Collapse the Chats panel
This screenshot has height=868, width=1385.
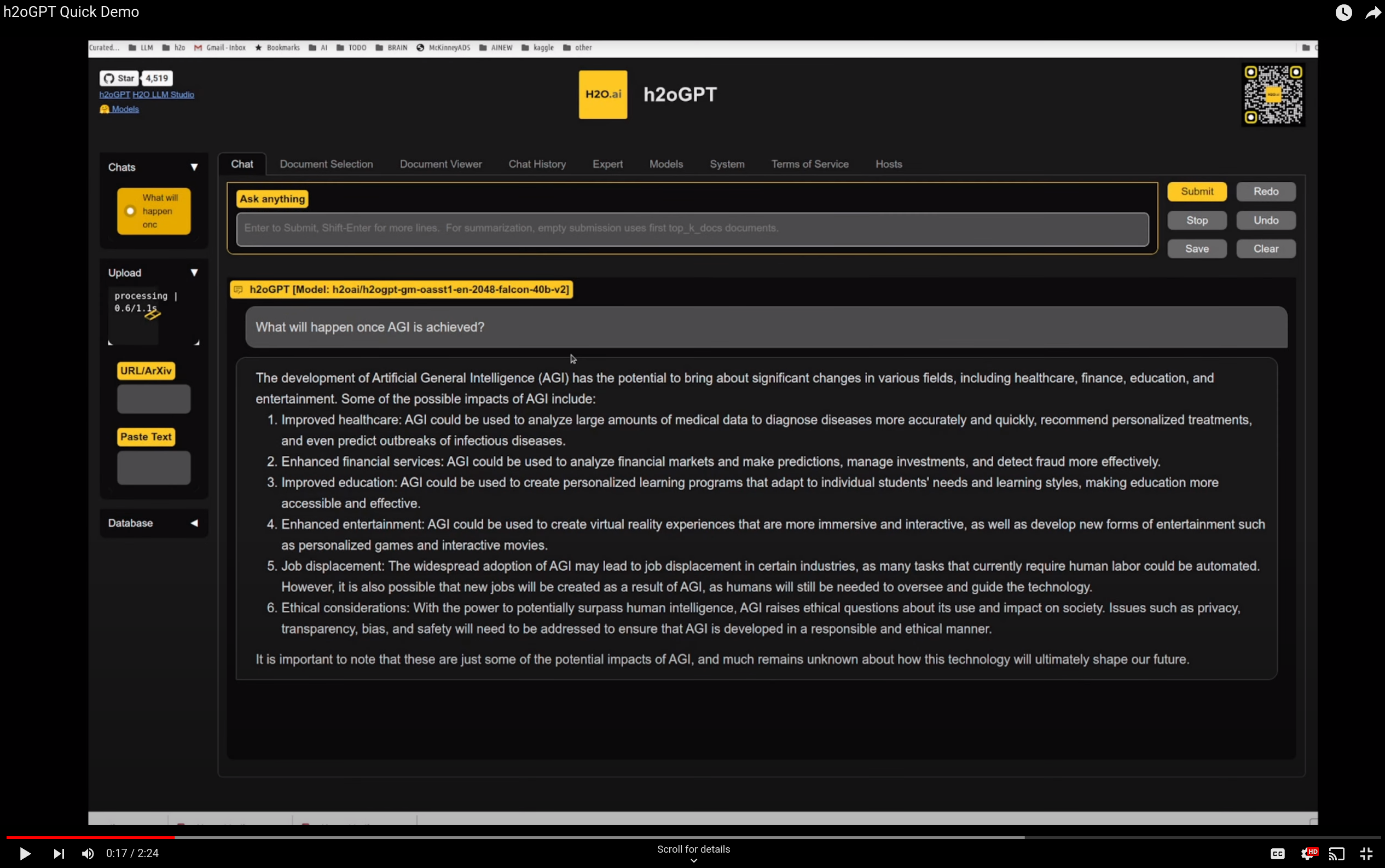coord(194,167)
